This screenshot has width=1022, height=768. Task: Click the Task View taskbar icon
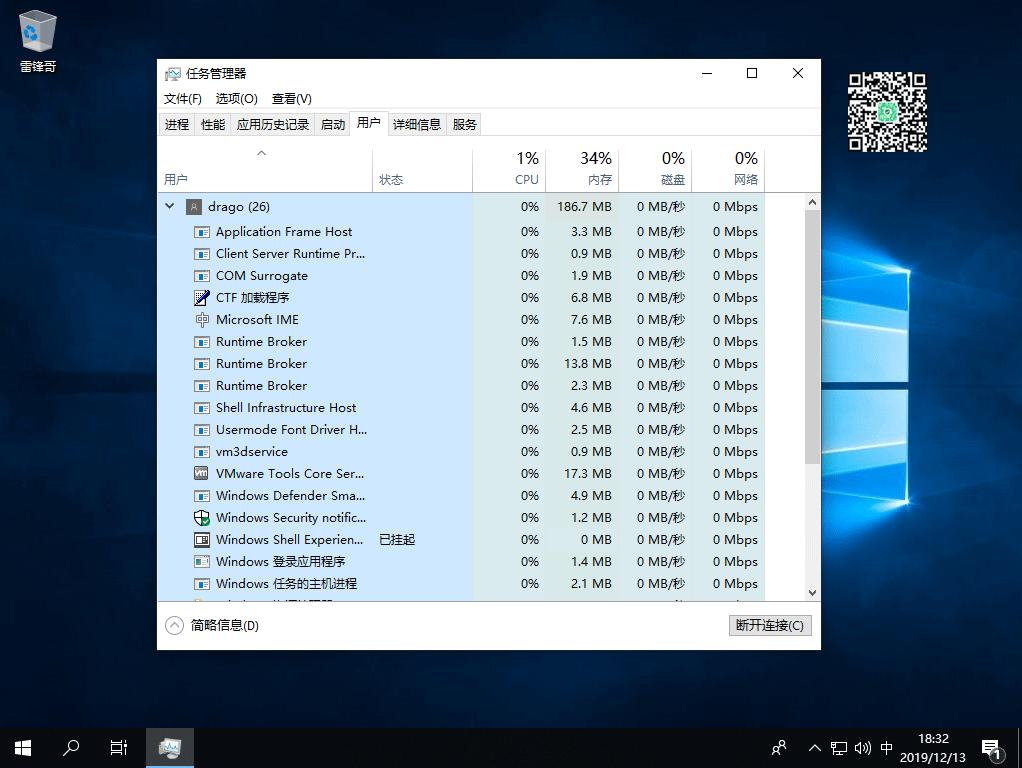point(118,747)
